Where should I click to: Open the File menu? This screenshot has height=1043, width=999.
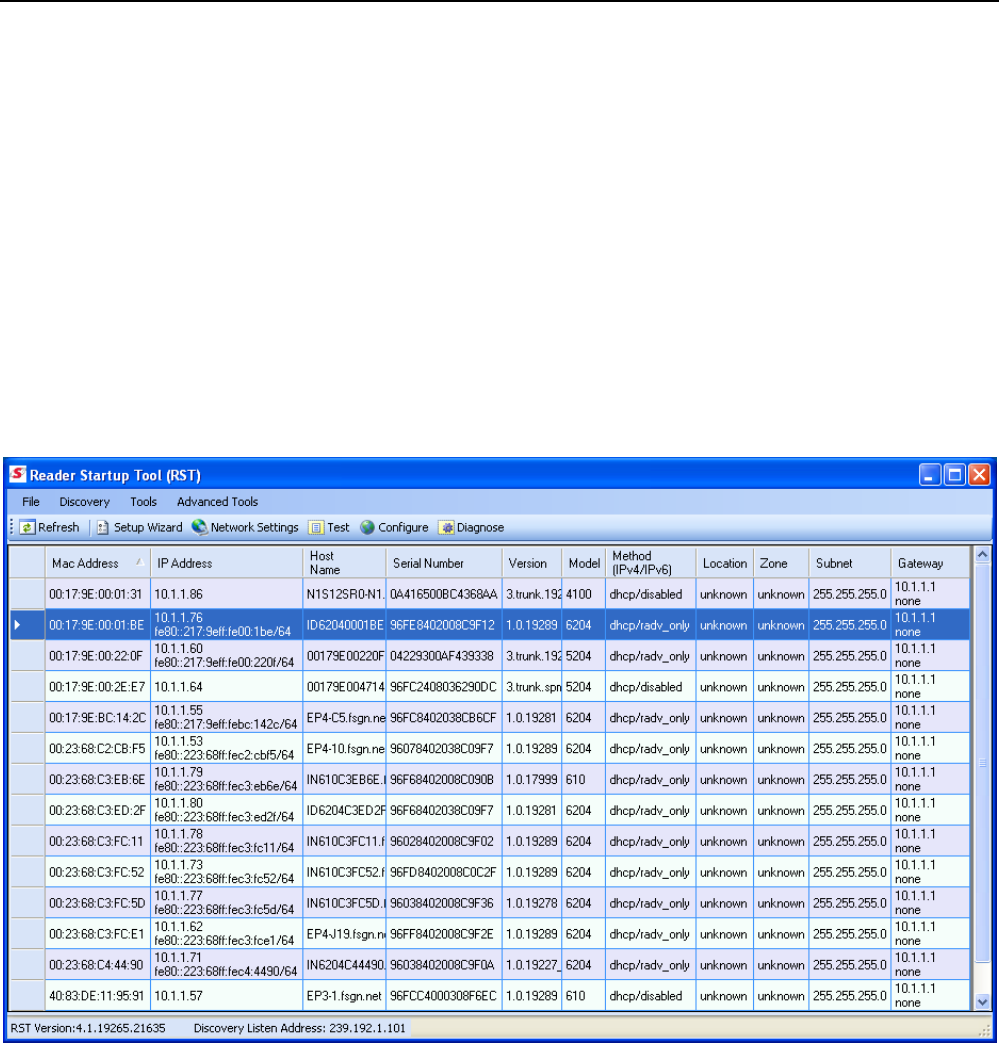(31, 502)
